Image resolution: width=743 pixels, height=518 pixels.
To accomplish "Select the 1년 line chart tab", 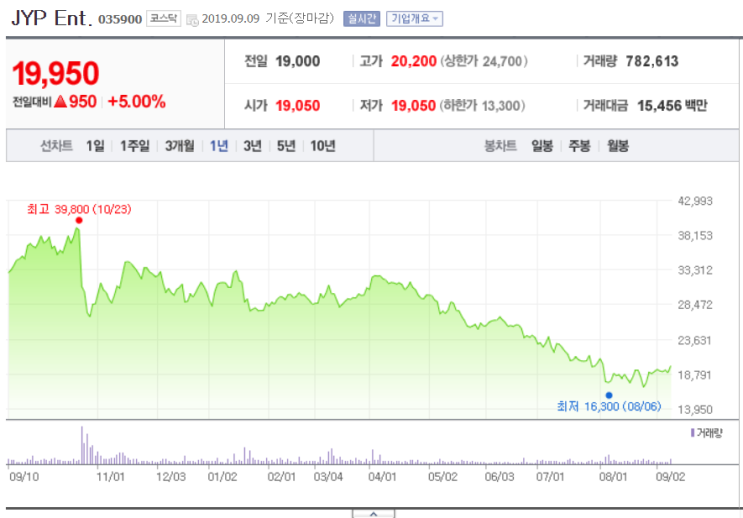I will coord(219,146).
